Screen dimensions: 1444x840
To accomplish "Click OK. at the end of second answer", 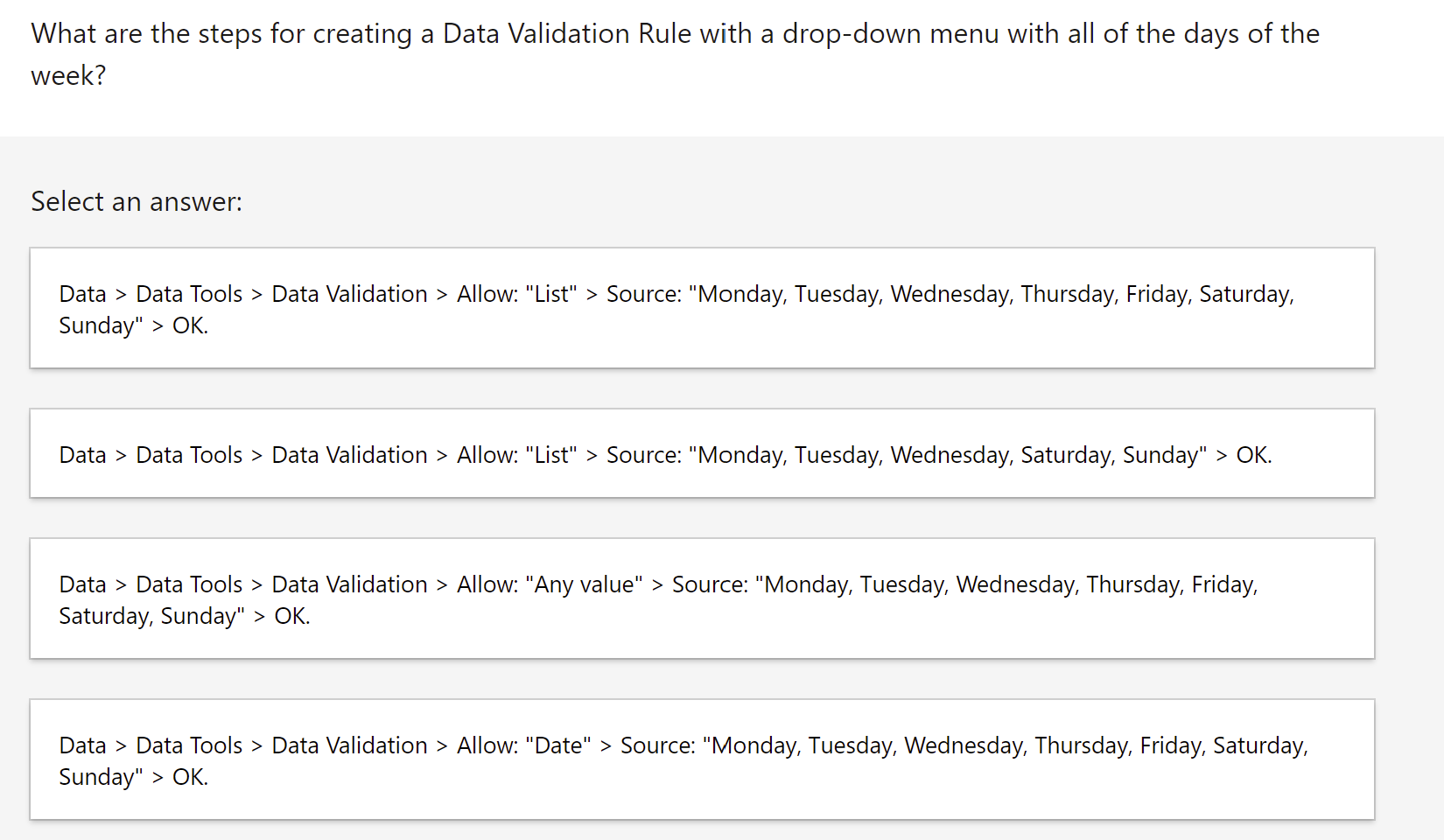I will [x=1253, y=455].
